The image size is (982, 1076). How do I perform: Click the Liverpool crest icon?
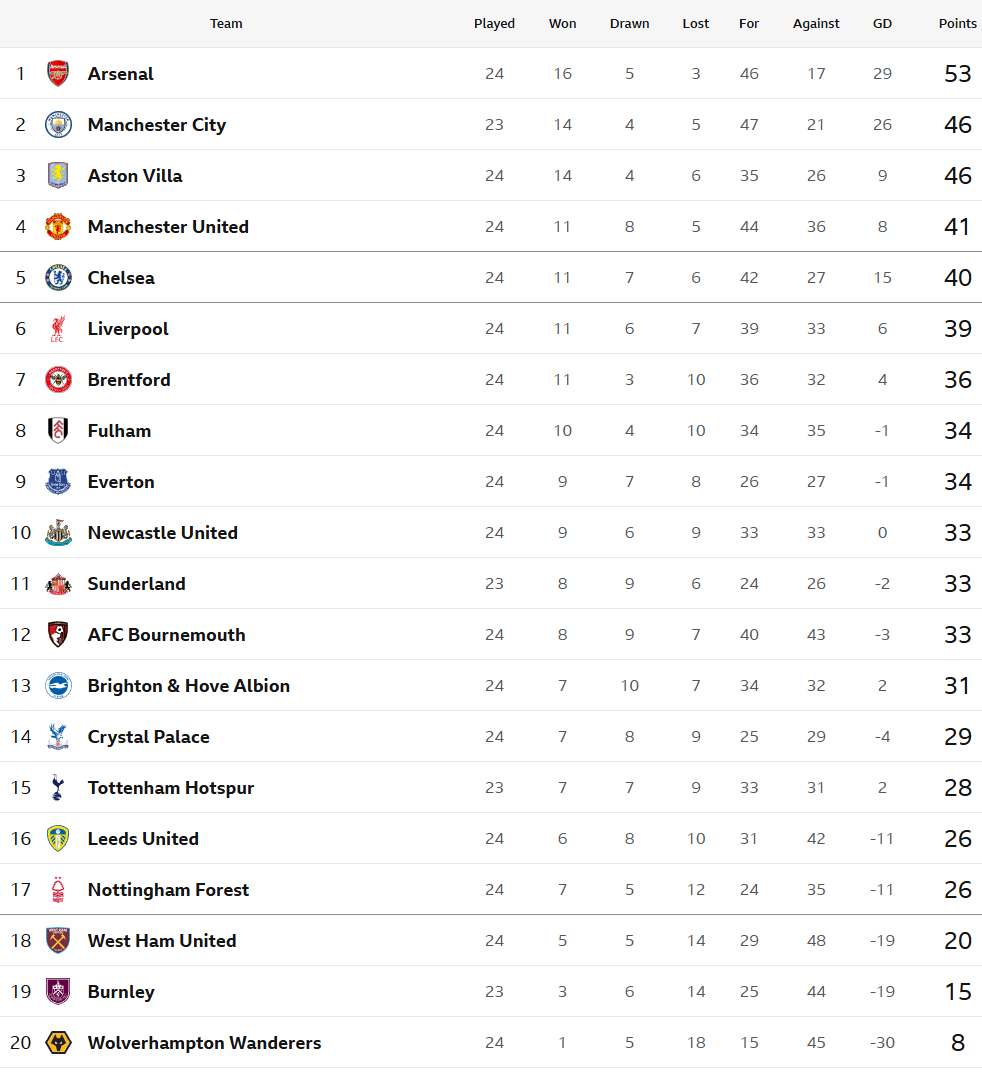(58, 329)
